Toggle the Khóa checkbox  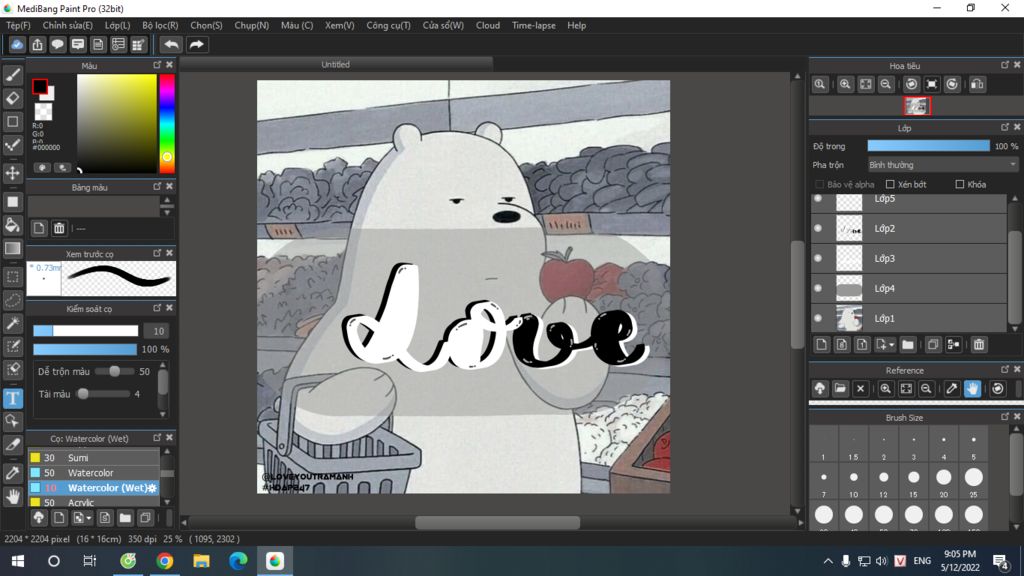pyautogui.click(x=959, y=185)
